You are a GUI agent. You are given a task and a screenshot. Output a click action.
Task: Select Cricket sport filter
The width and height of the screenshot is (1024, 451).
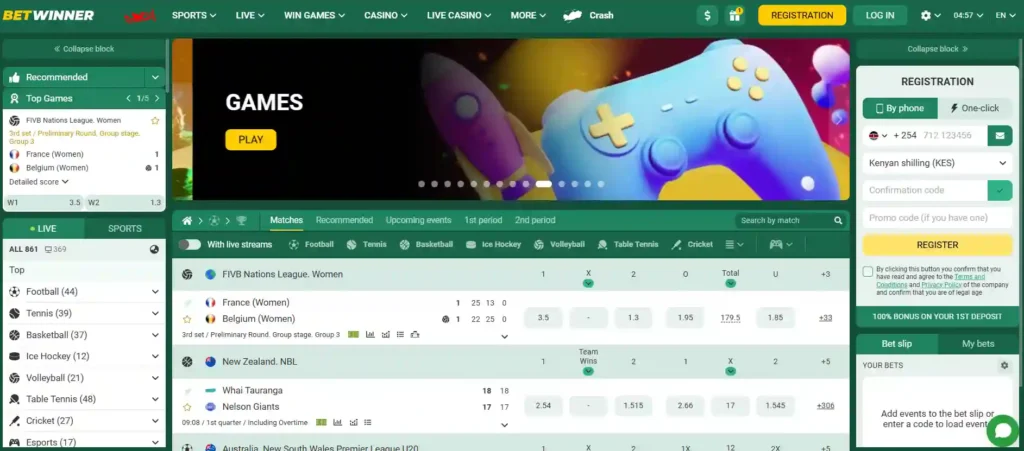click(x=692, y=244)
